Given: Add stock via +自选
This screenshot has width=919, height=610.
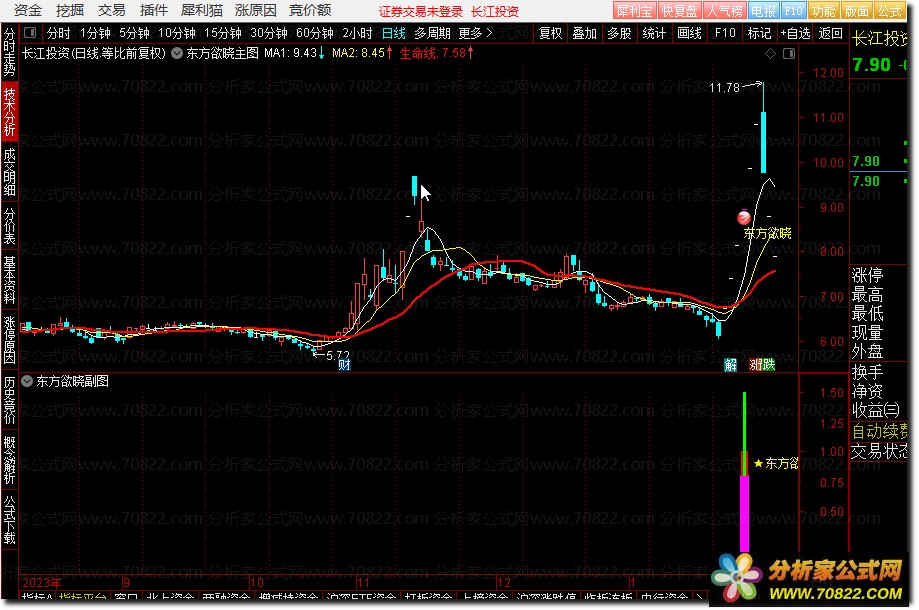Looking at the screenshot, I should click(x=795, y=33).
